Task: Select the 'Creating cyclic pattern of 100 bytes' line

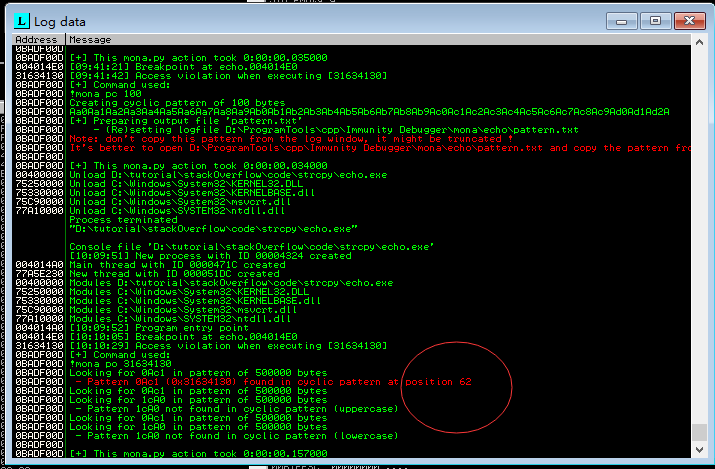Action: click(x=177, y=103)
